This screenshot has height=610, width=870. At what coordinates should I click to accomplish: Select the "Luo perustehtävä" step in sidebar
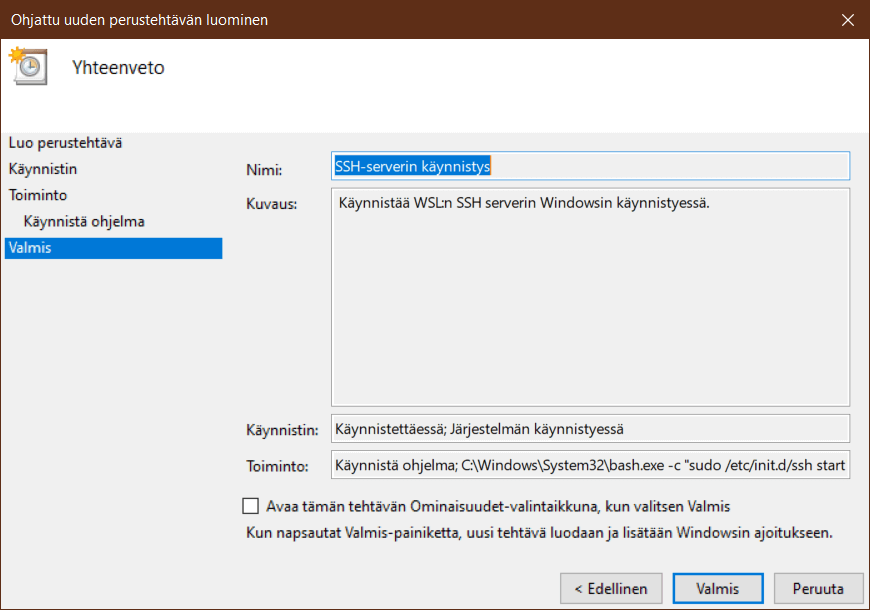(65, 143)
